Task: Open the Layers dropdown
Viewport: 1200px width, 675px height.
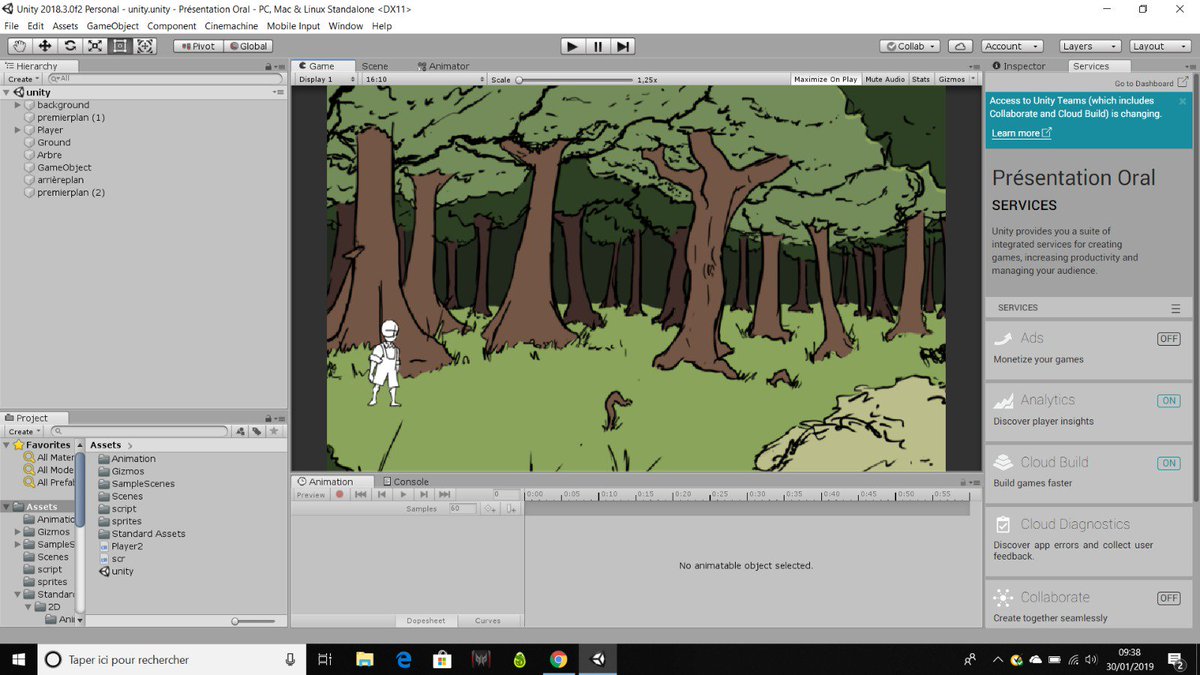Action: 1089,46
